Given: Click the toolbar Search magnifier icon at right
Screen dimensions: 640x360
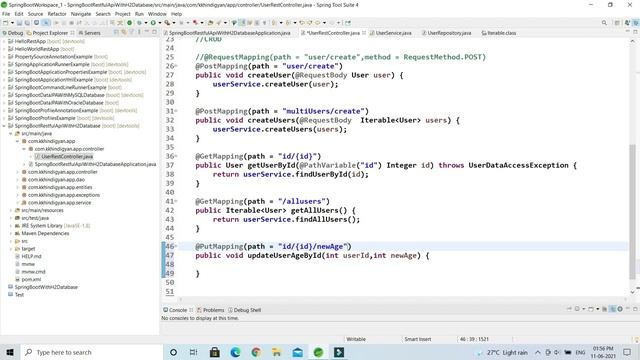Looking at the screenshot, I should 604,23.
